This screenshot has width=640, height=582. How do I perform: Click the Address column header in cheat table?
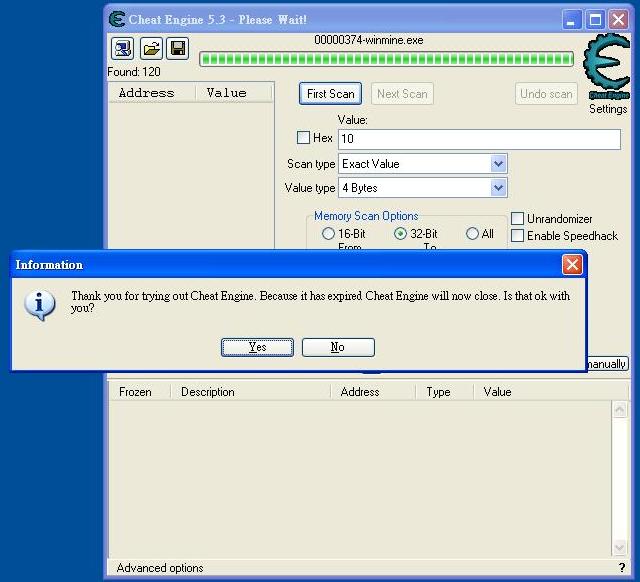click(x=373, y=392)
